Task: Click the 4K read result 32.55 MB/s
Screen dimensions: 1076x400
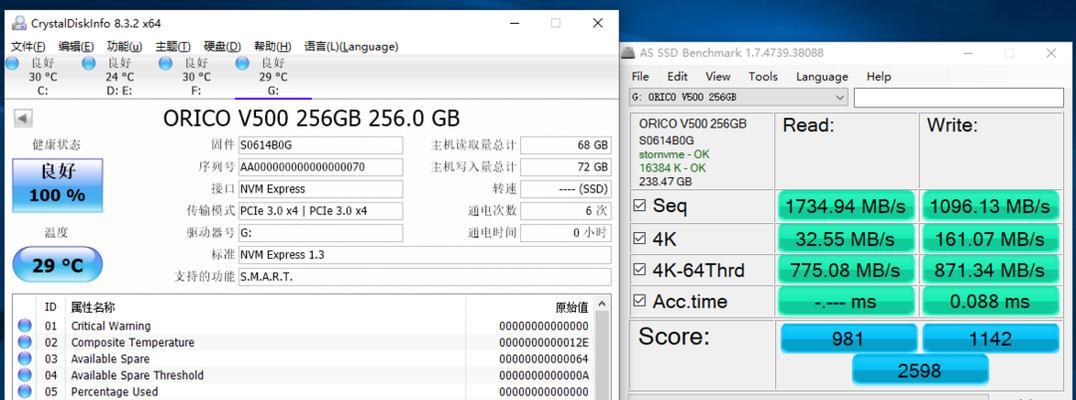Action: tap(845, 239)
